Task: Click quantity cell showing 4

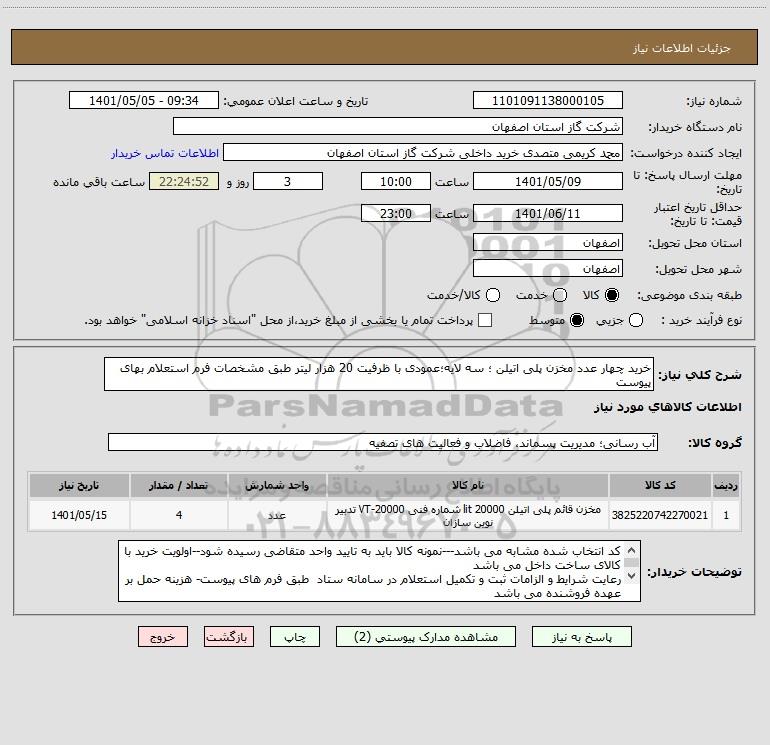Action: (178, 515)
